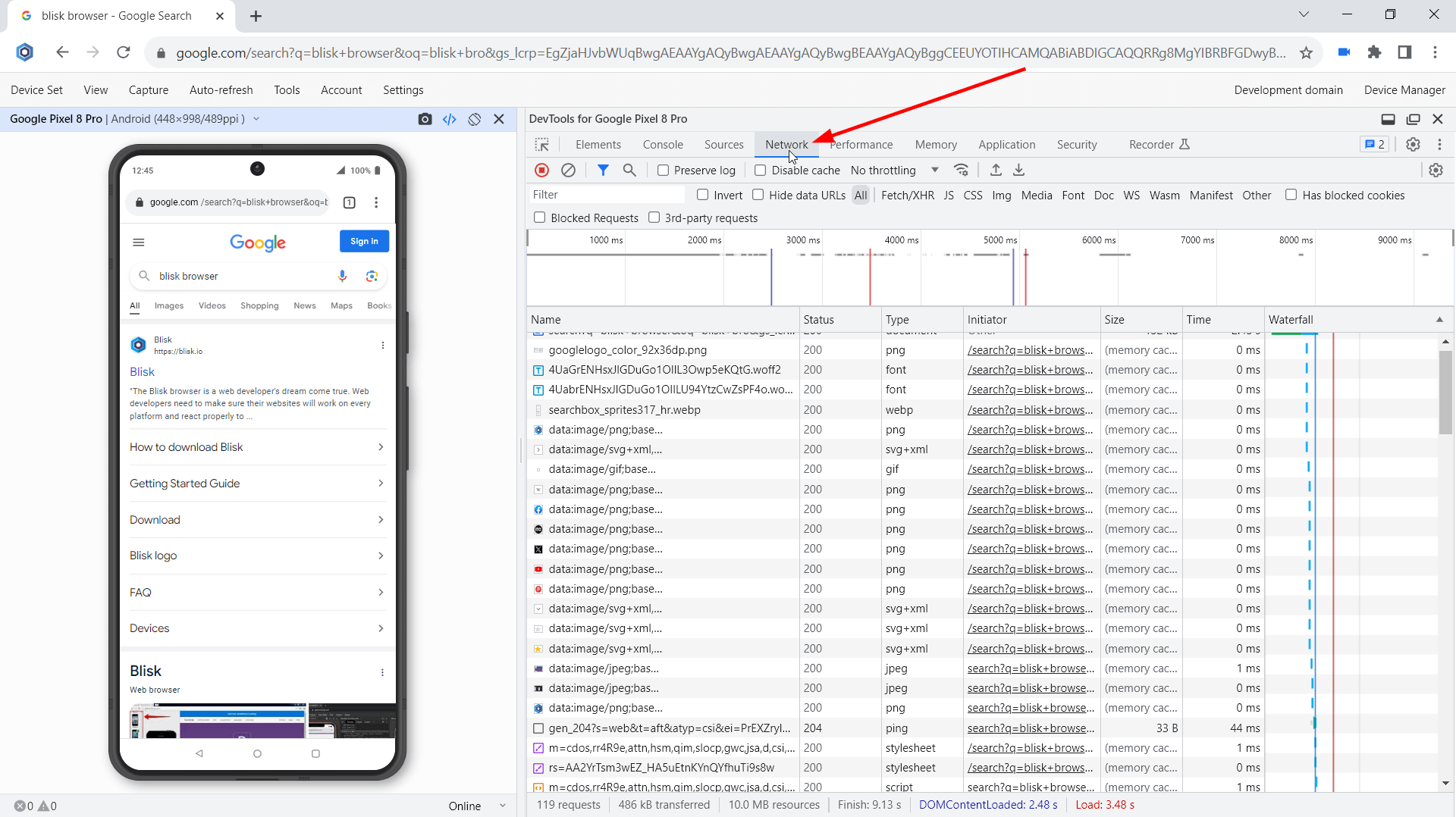1456x817 pixels.
Task: Open device DevTools via code brackets icon
Action: 450,119
